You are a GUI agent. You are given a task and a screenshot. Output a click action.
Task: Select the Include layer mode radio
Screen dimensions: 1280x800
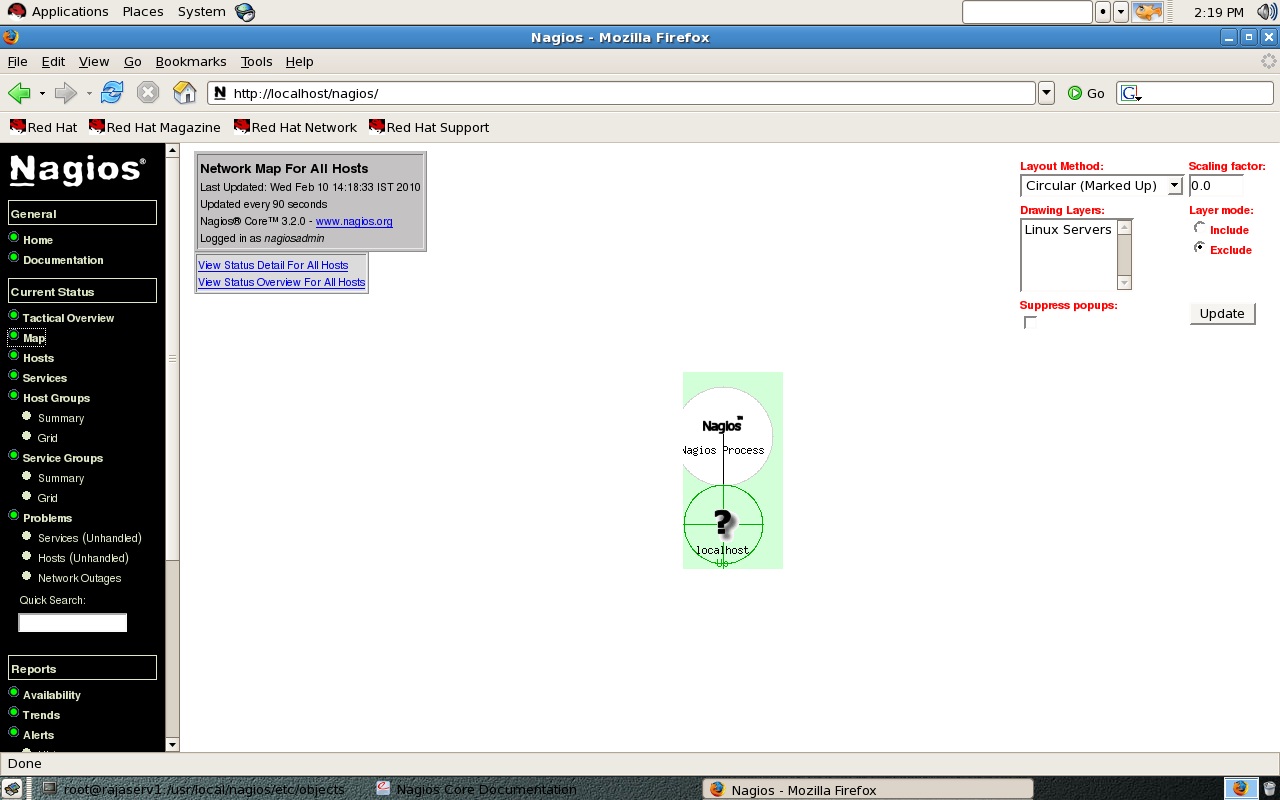click(1200, 227)
